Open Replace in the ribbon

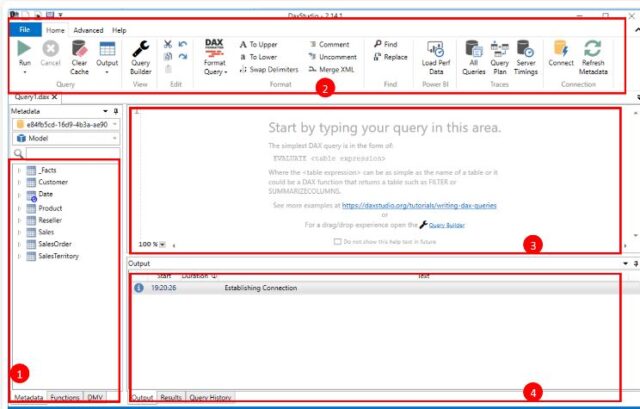[391, 57]
